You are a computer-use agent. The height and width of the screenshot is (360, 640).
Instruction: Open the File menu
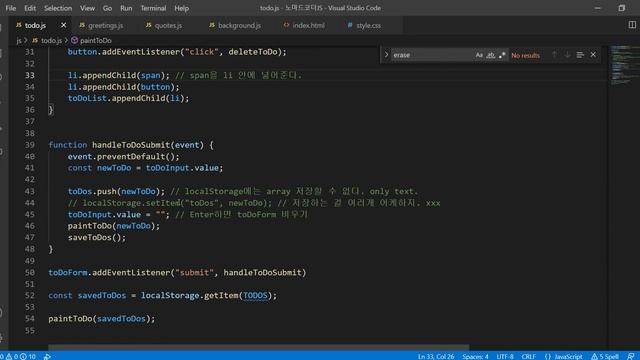pos(11,8)
